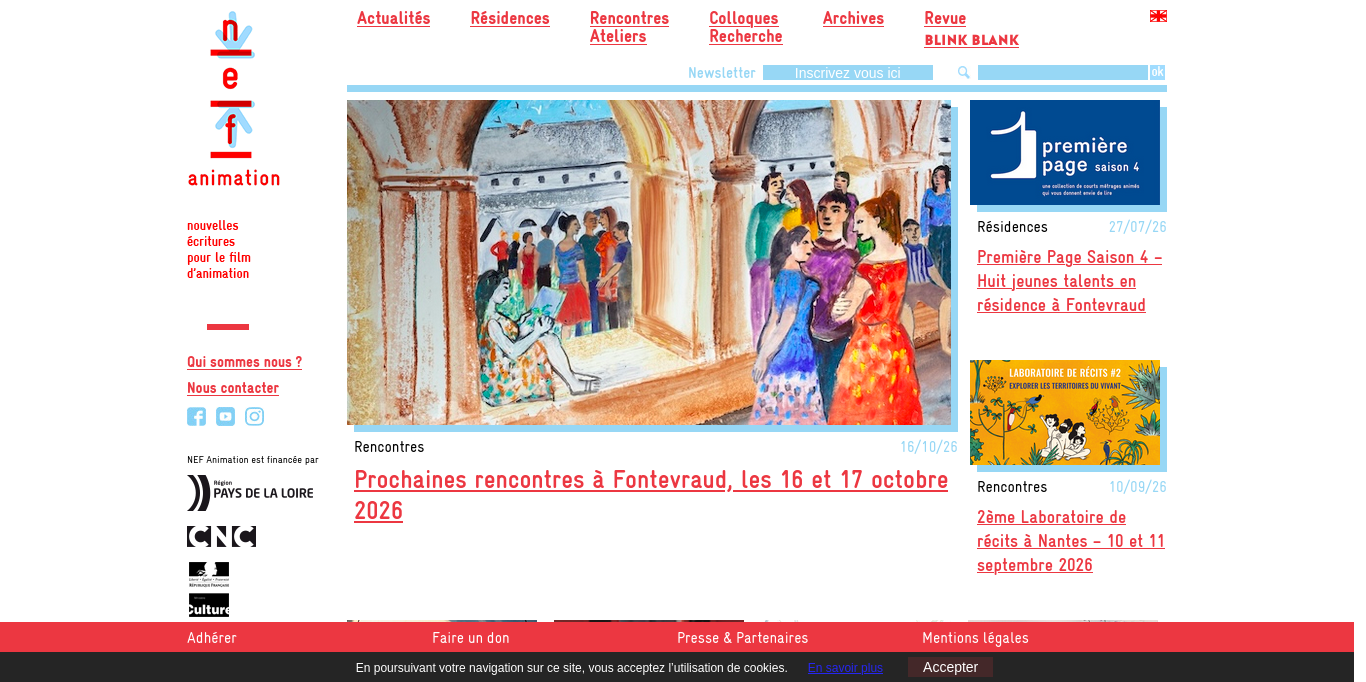
Task: Open Prochaines rencontres à Fontevraud article link
Action: pos(651,495)
